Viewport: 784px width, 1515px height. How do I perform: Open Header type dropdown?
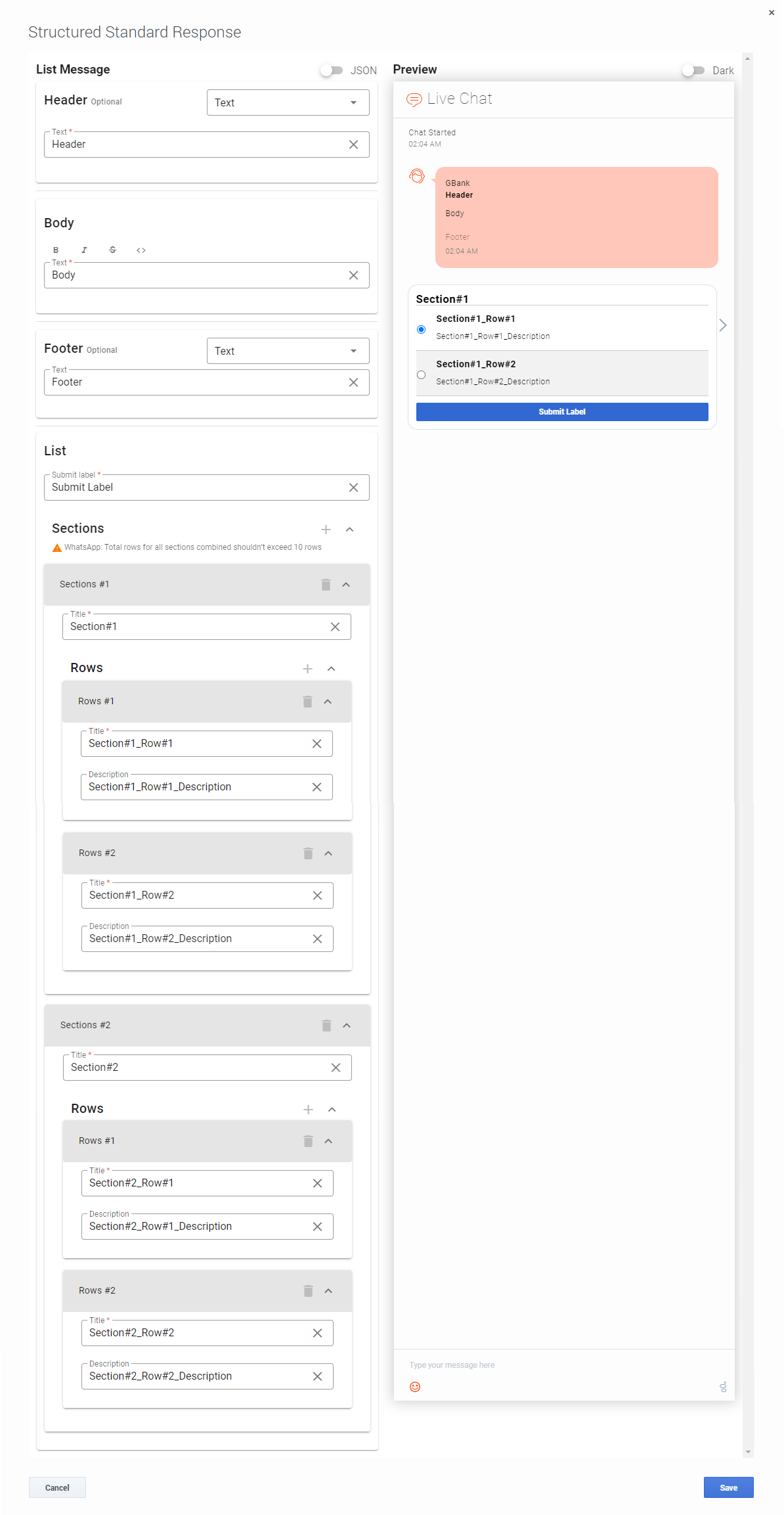[288, 102]
